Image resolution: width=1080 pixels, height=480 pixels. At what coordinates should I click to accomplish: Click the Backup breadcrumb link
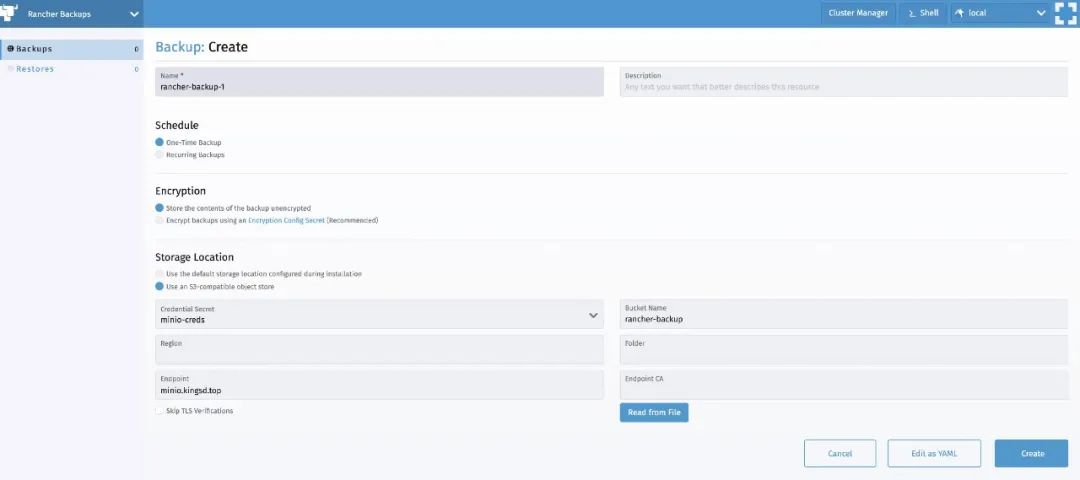(178, 47)
